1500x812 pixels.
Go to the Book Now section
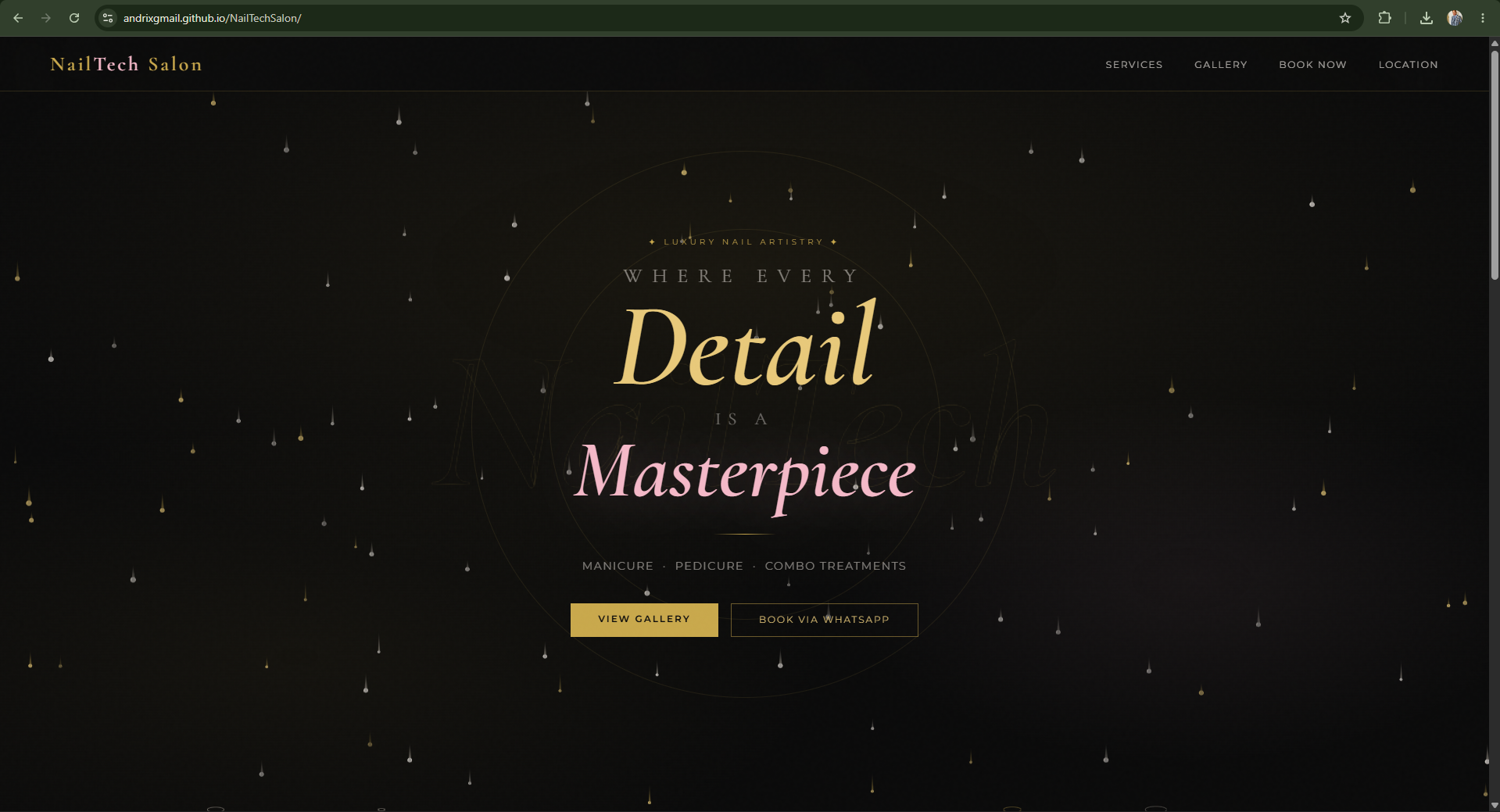coord(1313,65)
